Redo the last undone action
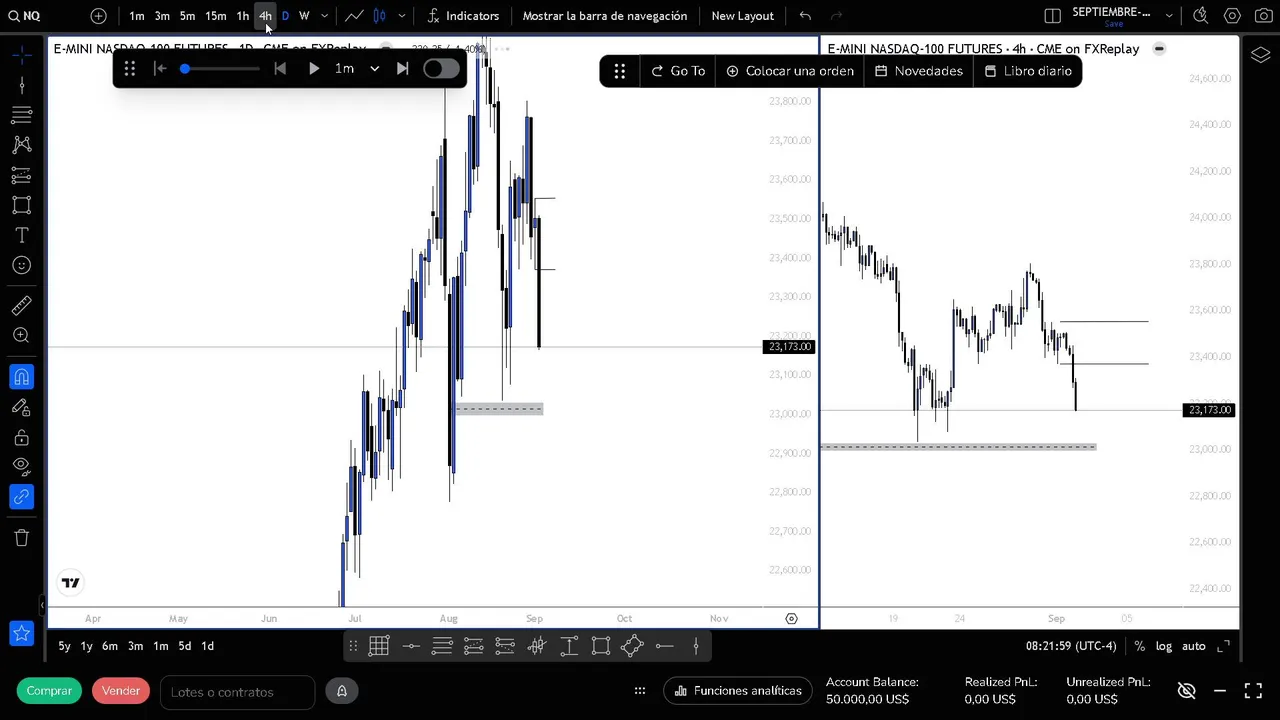 (x=836, y=16)
